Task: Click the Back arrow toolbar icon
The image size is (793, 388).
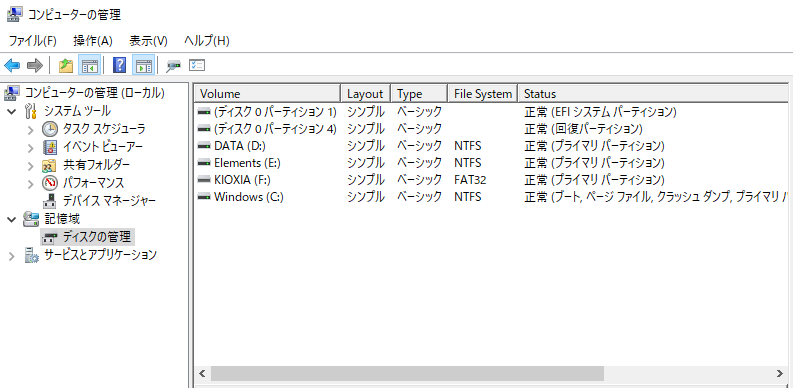Action: [12, 65]
